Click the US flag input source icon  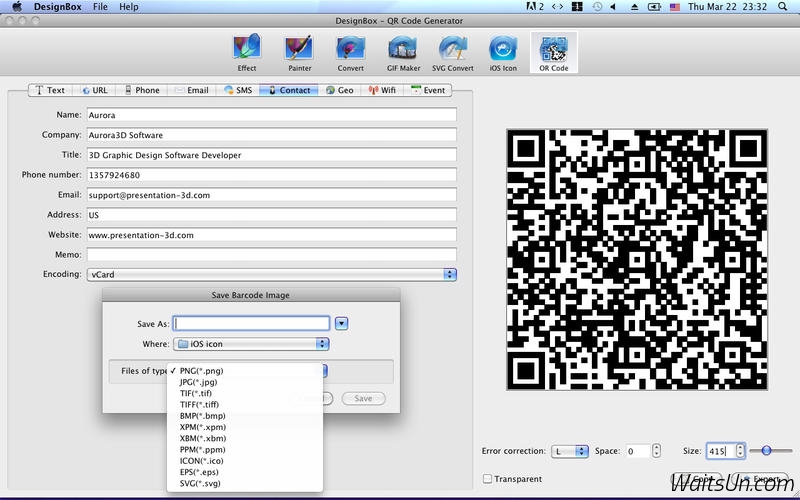point(675,7)
